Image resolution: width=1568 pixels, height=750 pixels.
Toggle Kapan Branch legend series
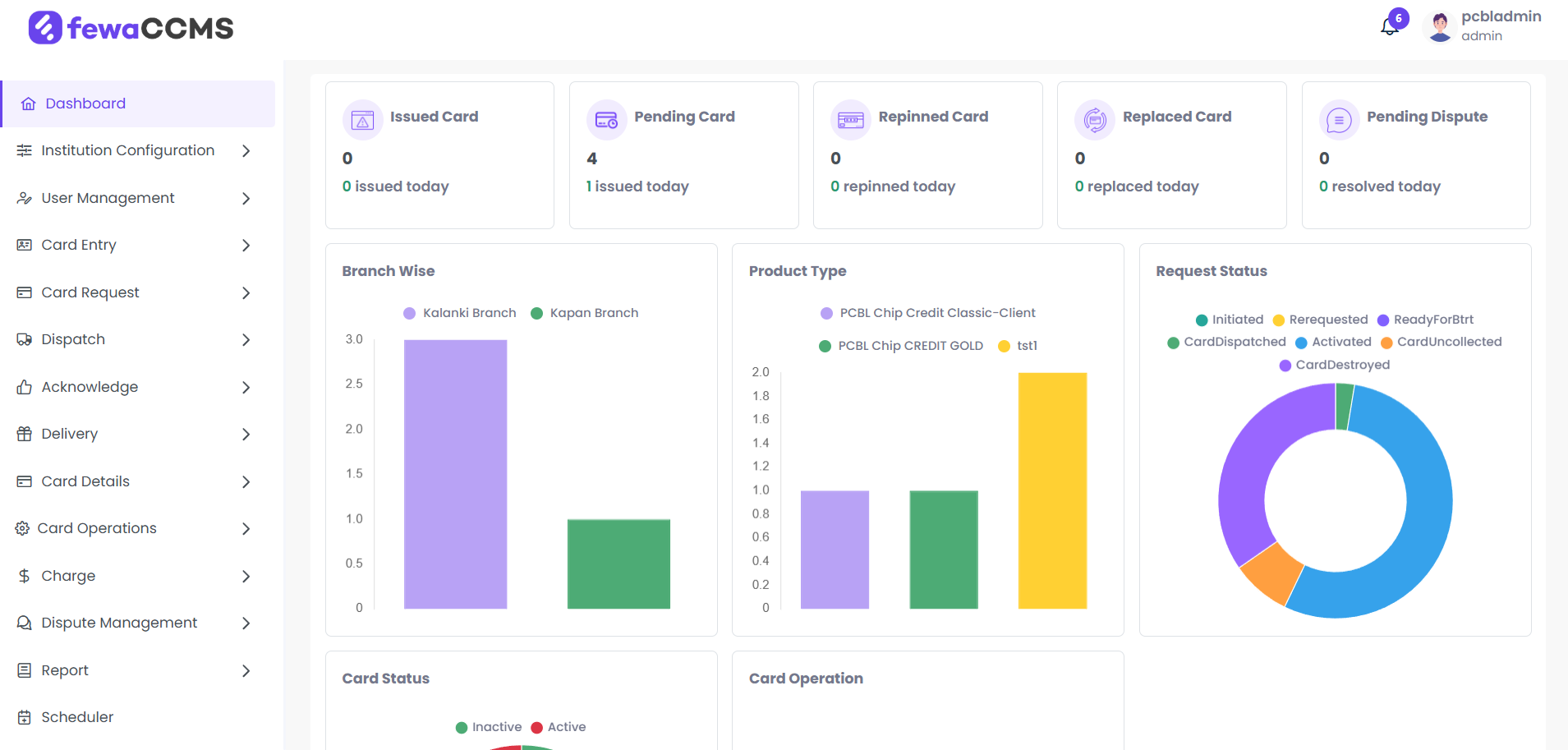point(585,313)
